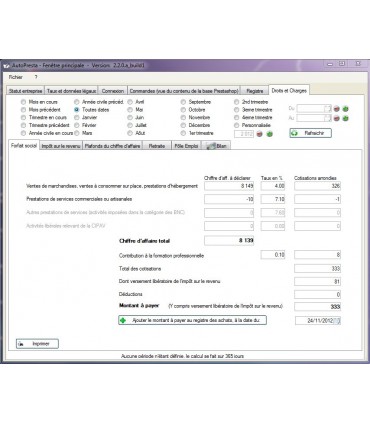Select the Droits et Charges tab

point(289,90)
